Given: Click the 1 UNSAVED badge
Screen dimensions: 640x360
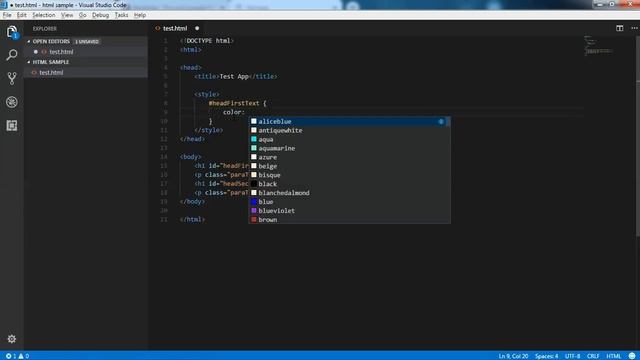Looking at the screenshot, I should 87,42.
